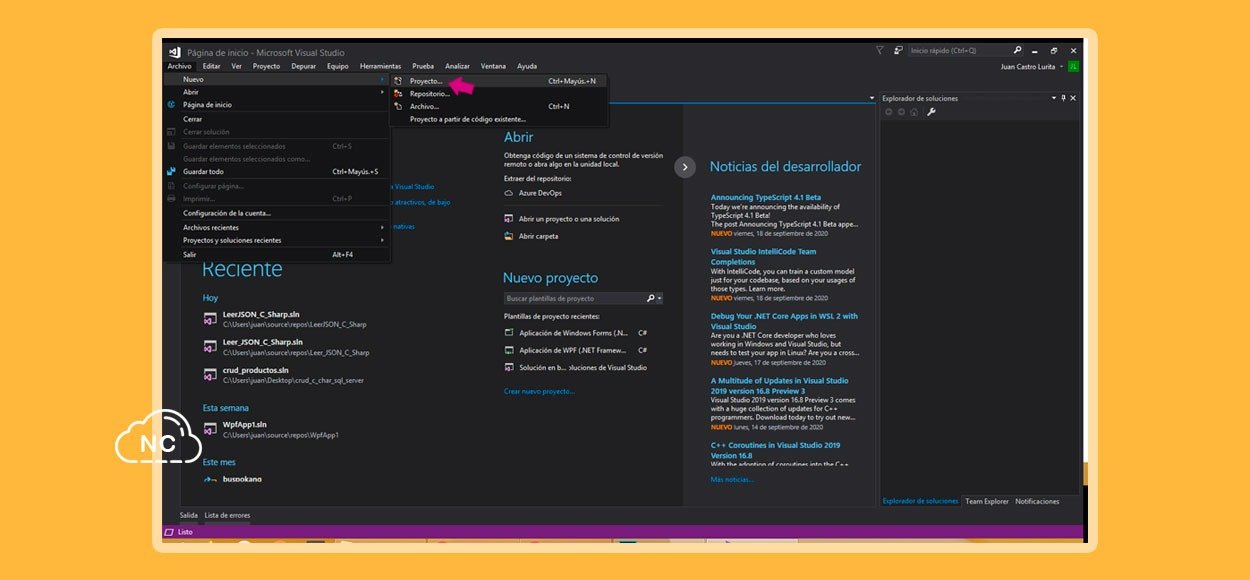Click the Azure DevOps cloud icon

[509, 193]
